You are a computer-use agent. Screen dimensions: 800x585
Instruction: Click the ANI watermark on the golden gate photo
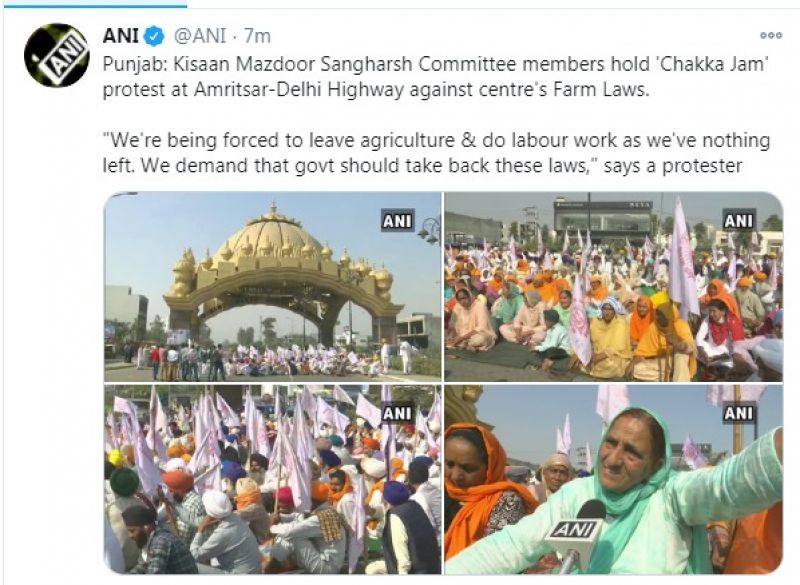click(398, 221)
